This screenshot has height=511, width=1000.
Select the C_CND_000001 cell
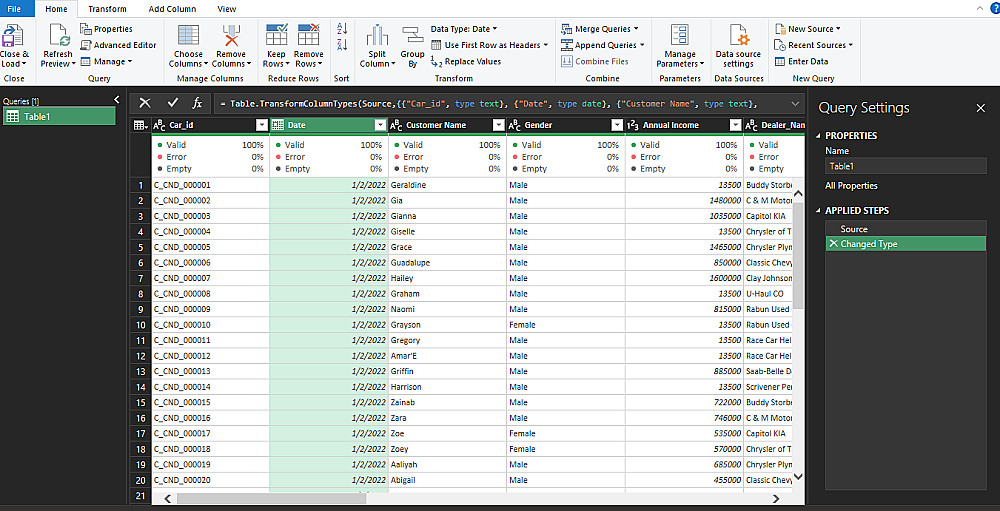tap(210, 185)
